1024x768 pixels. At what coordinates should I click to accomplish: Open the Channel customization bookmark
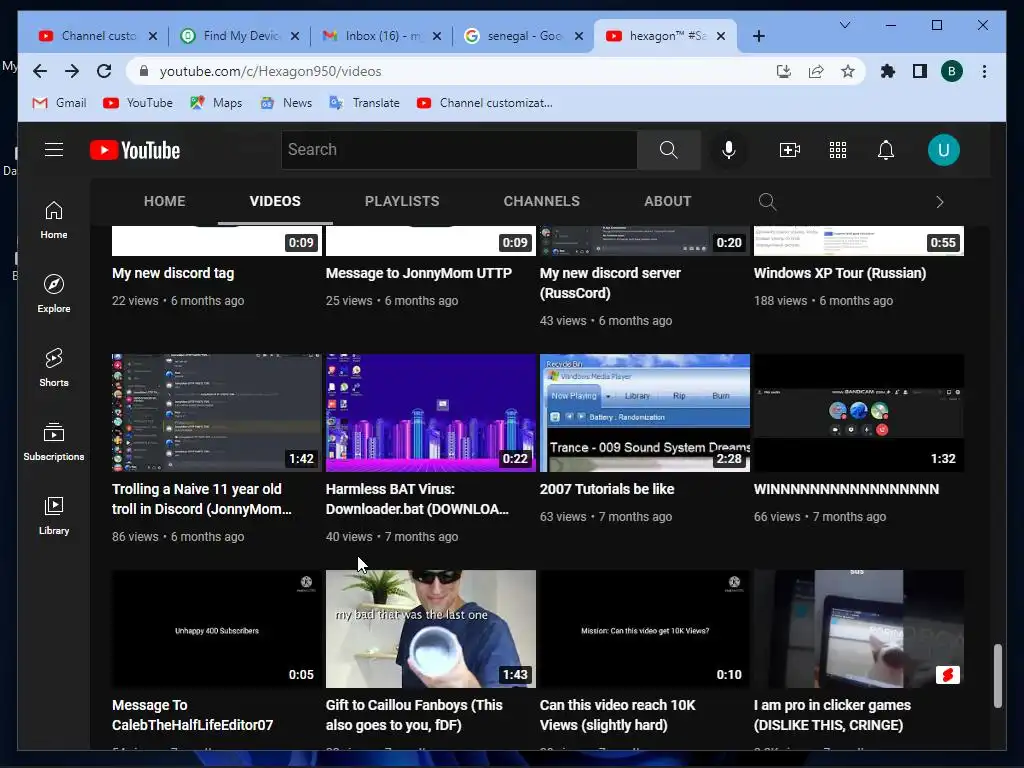(x=485, y=103)
